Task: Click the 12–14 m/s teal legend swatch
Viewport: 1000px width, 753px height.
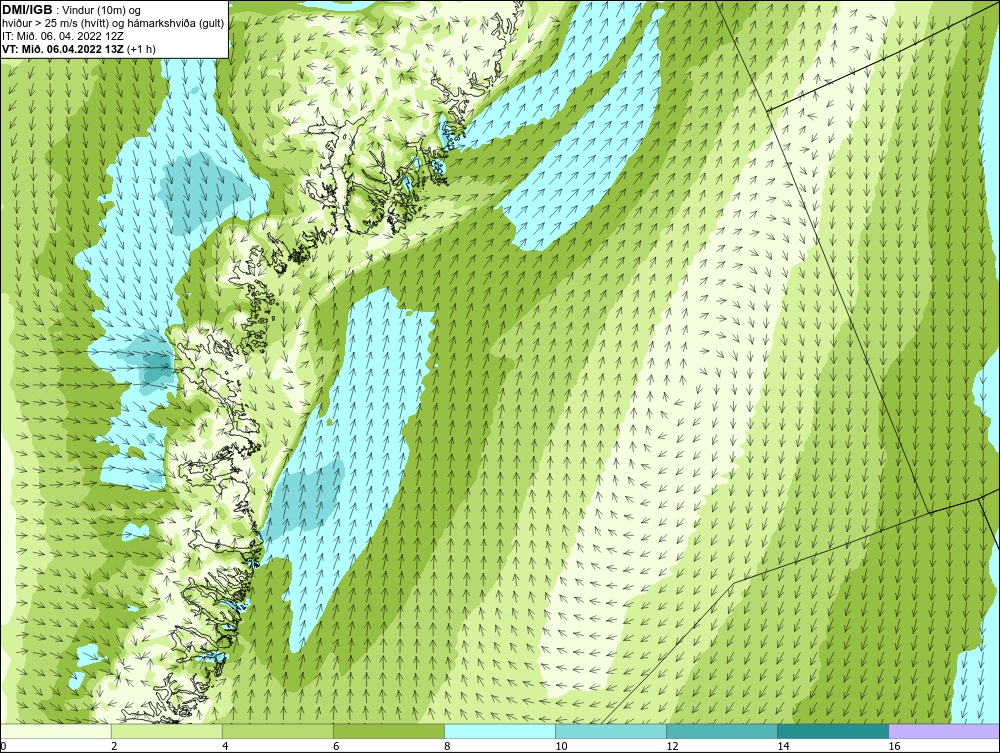Action: point(722,731)
